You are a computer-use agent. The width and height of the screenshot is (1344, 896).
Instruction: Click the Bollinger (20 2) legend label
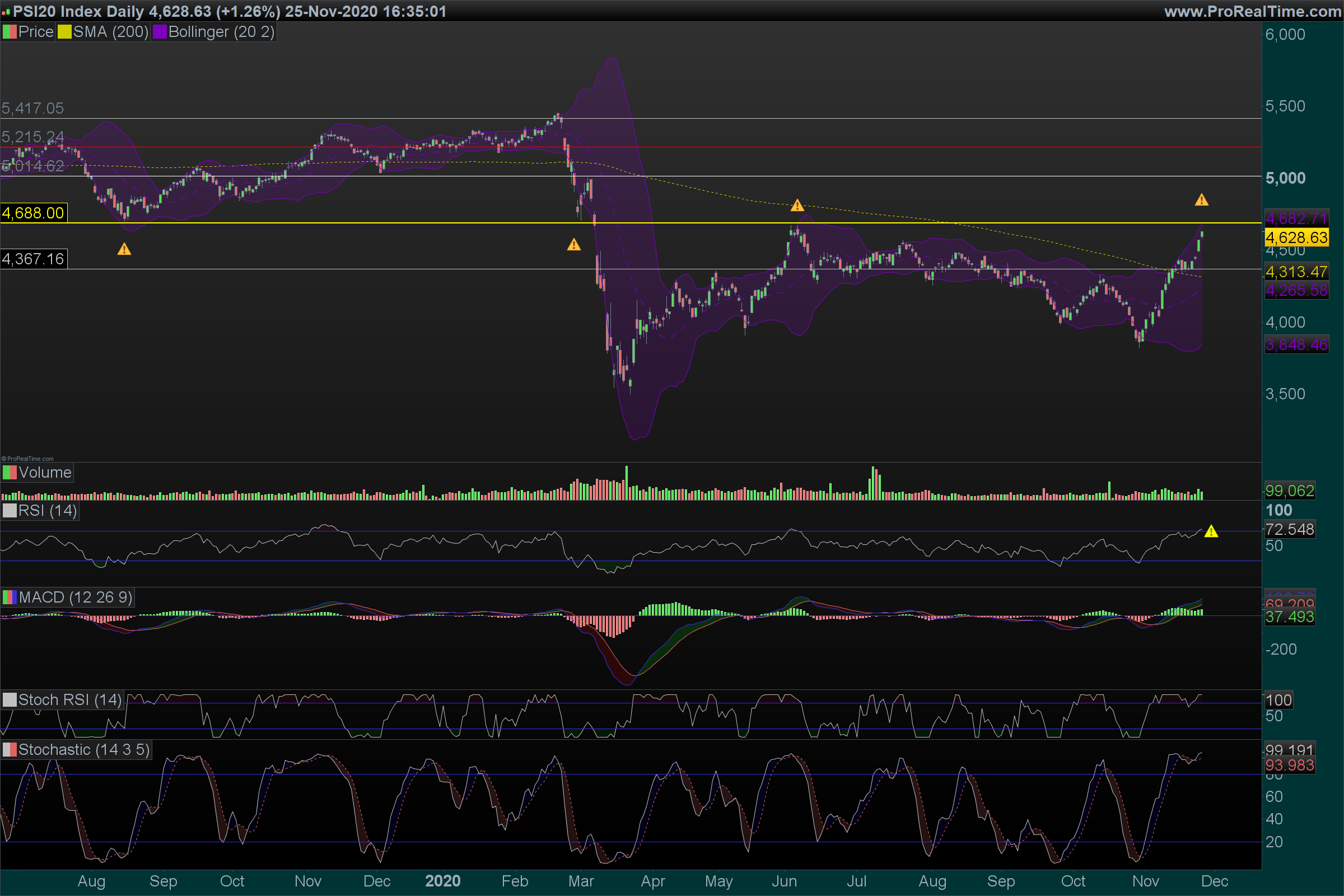coord(221,32)
